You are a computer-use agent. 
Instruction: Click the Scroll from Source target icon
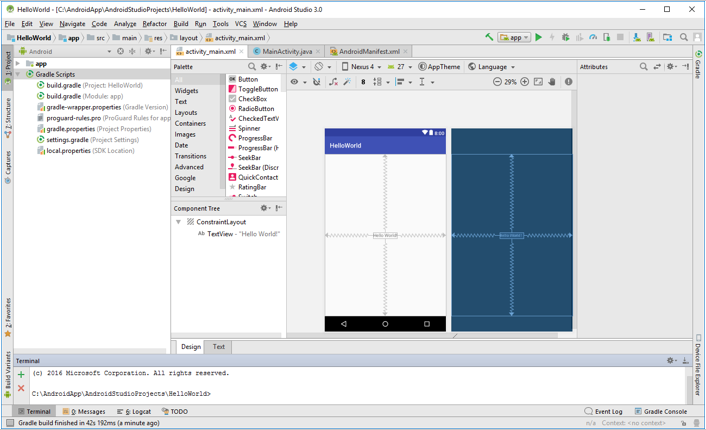[x=120, y=51]
